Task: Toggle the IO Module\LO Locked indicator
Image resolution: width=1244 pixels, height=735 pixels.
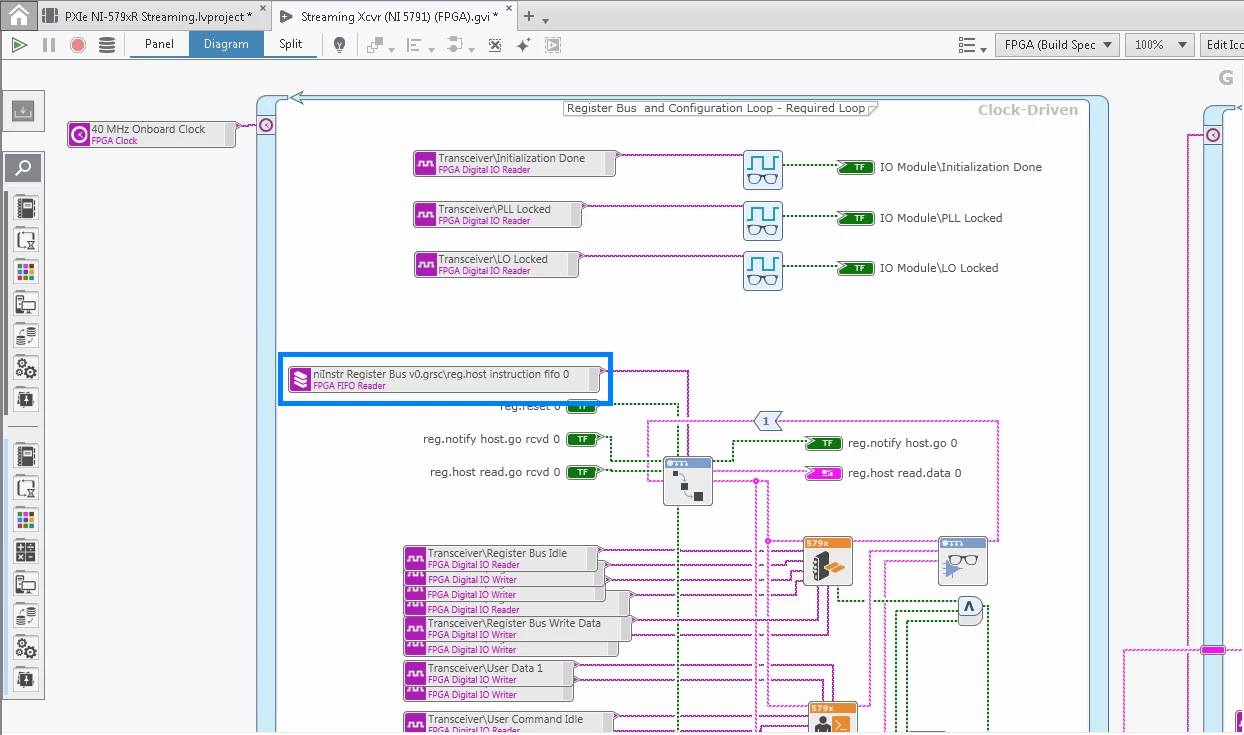Action: click(x=855, y=268)
